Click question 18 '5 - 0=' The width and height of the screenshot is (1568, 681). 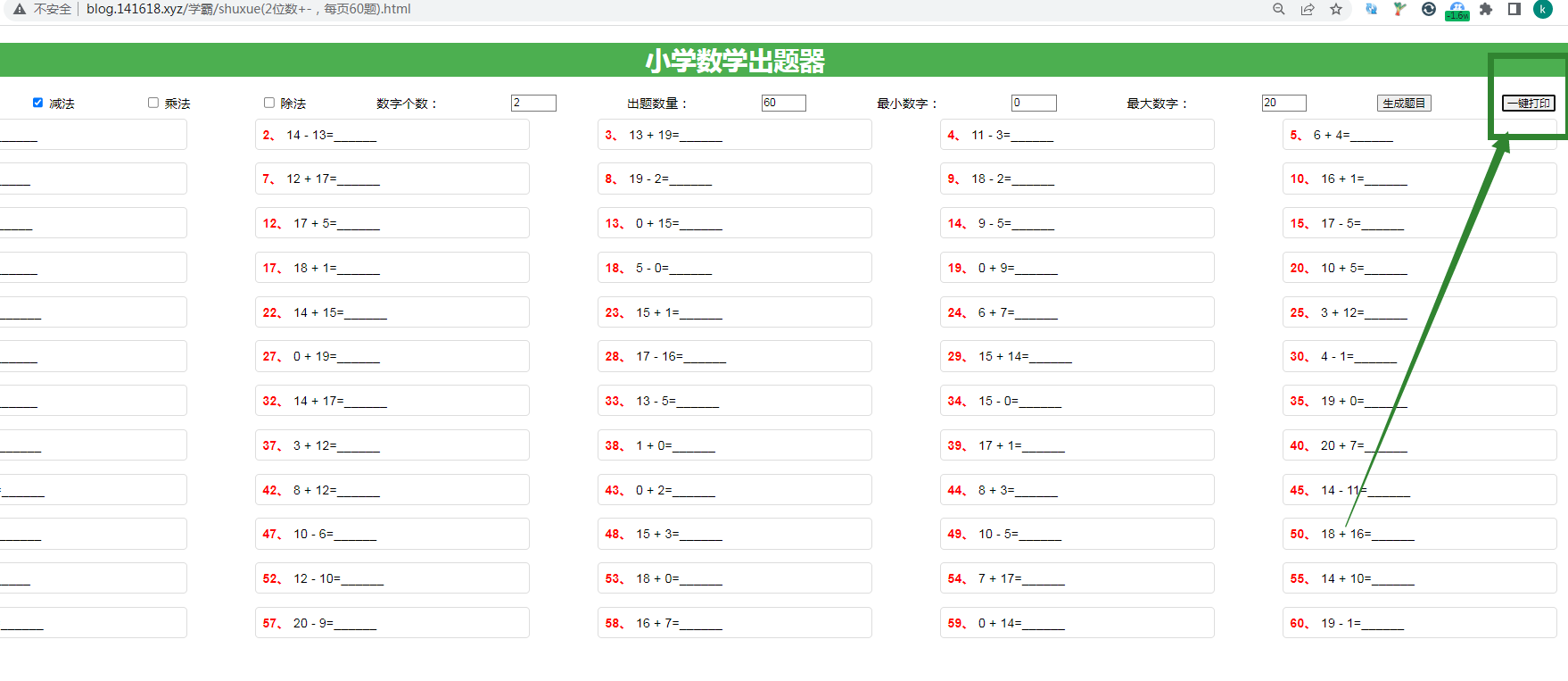(x=734, y=268)
